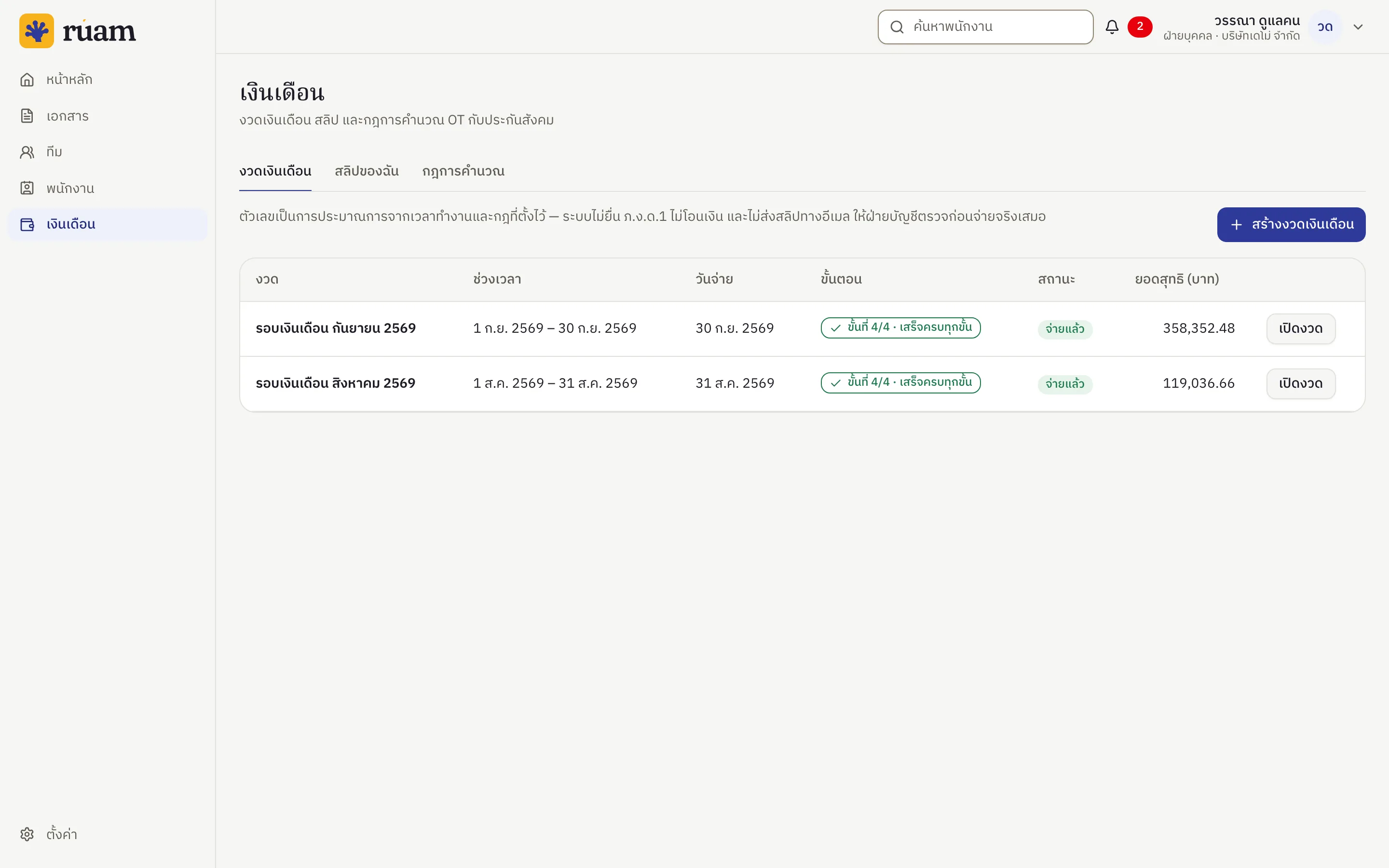
Task: Click สถานะ column header
Action: [1056, 280]
